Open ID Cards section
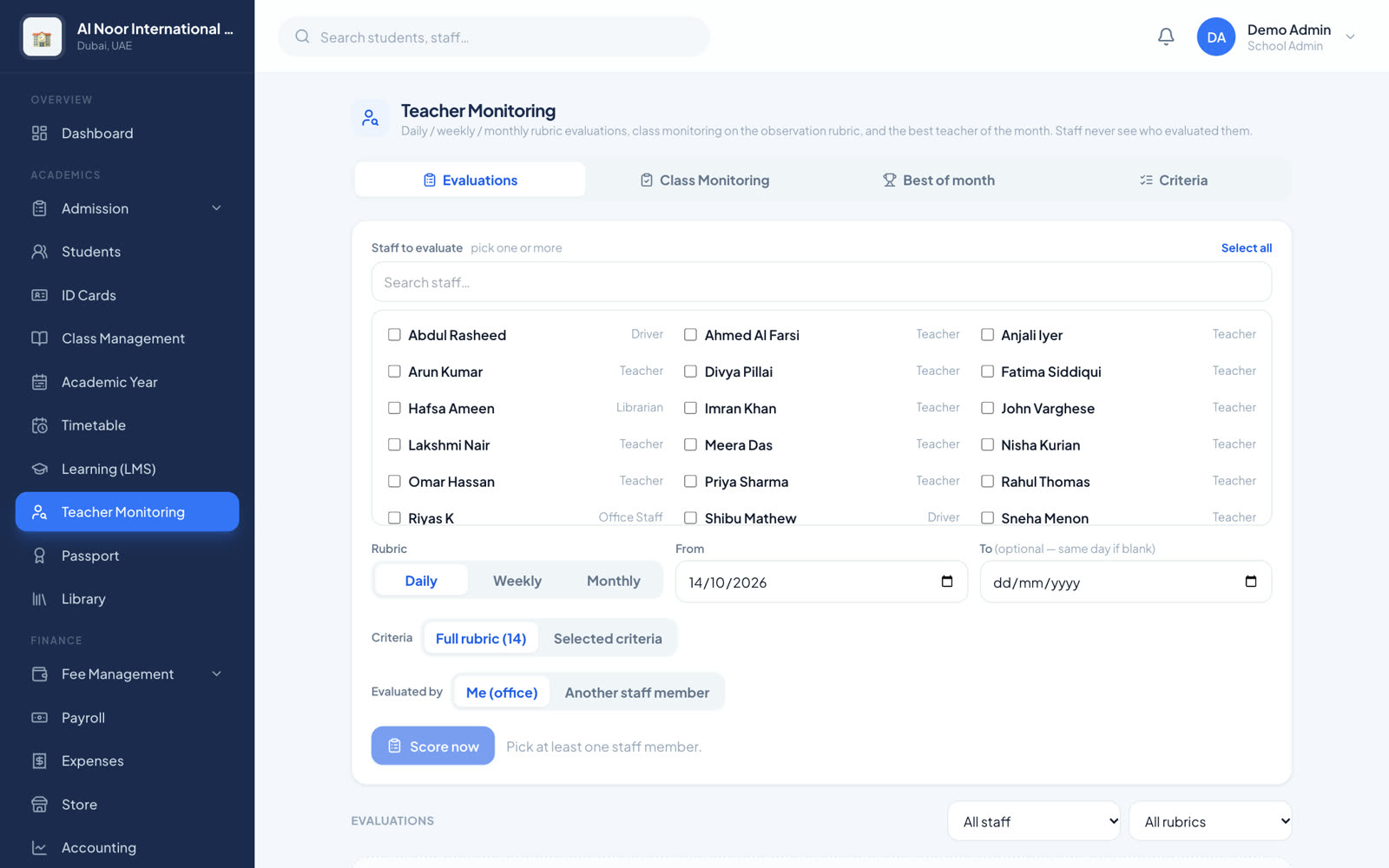This screenshot has width=1389, height=868. tap(127, 295)
